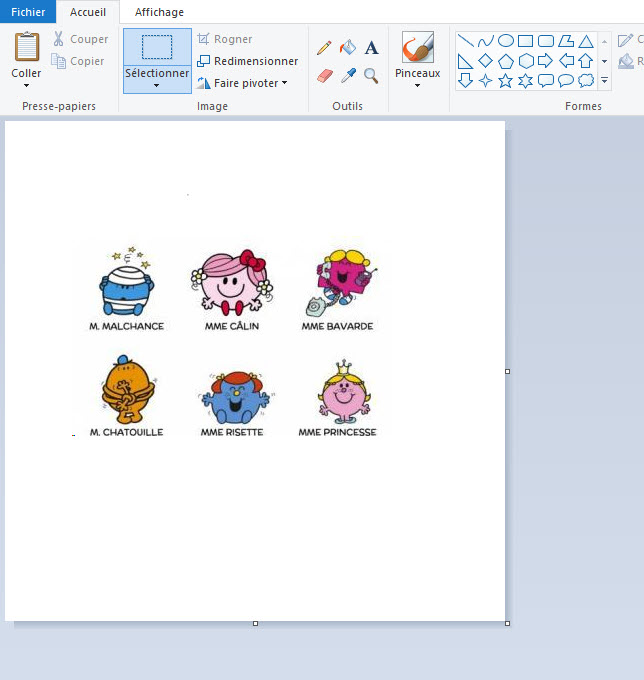Choose the Cloud callout shape
This screenshot has width=644, height=680.
point(586,81)
